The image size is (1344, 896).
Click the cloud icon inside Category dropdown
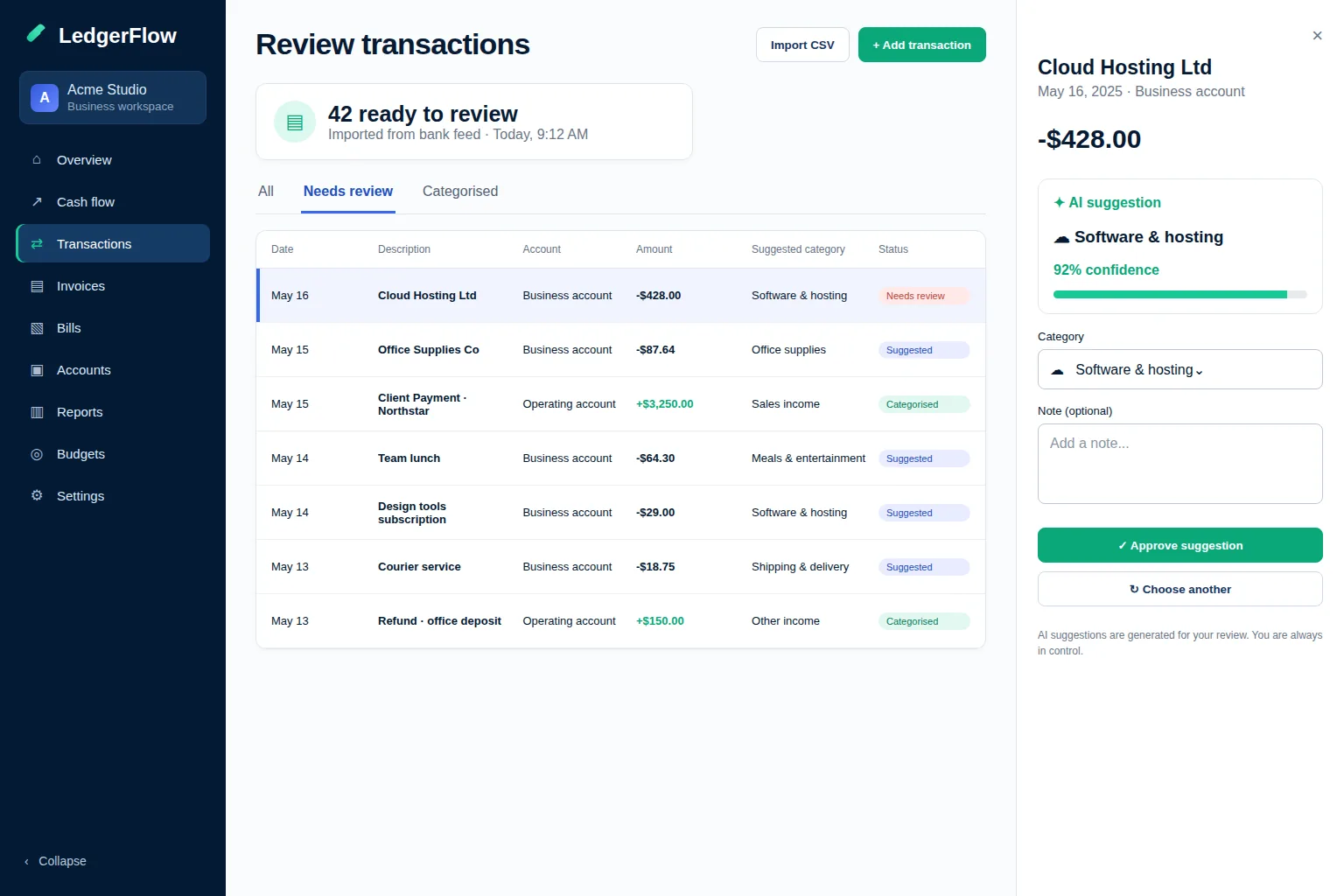(1057, 371)
